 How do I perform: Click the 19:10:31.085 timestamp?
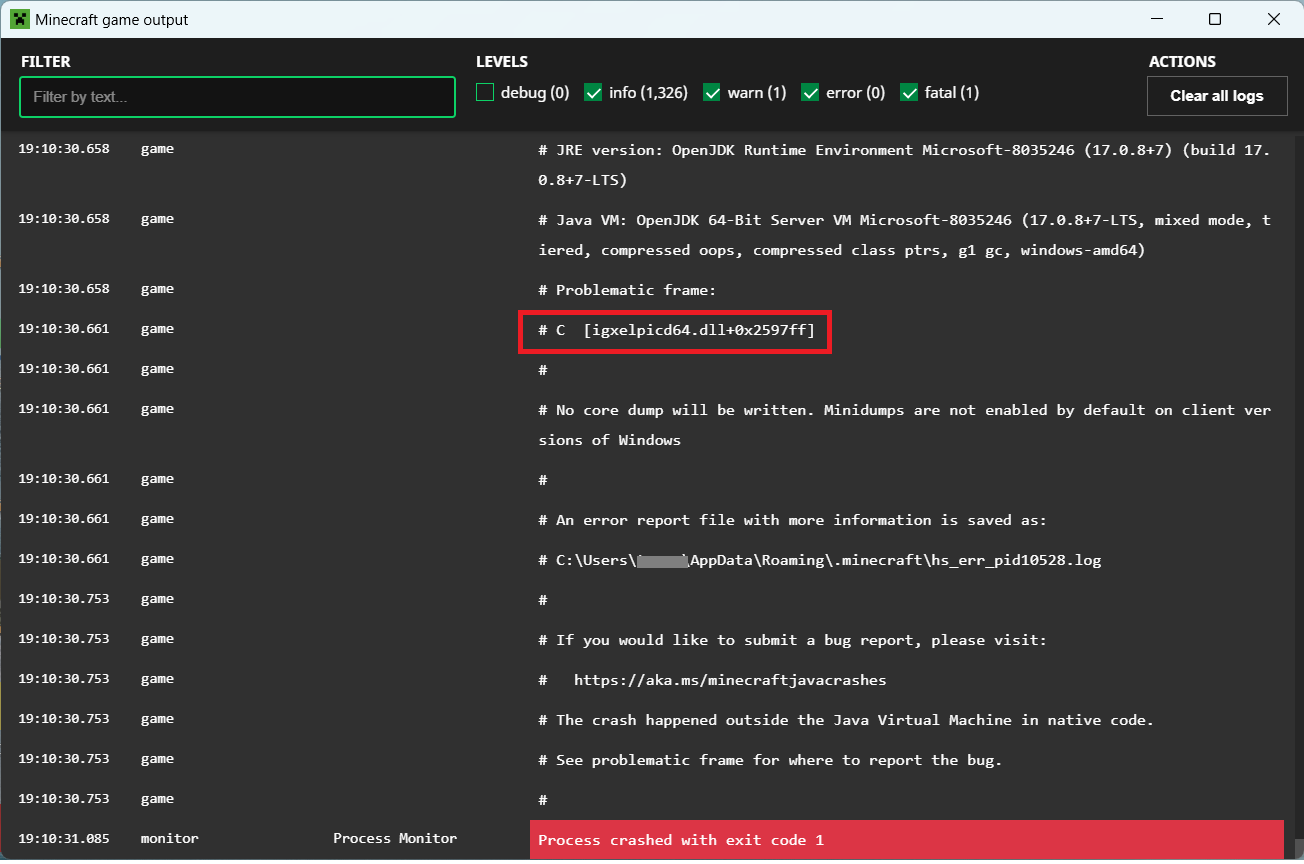(x=64, y=839)
